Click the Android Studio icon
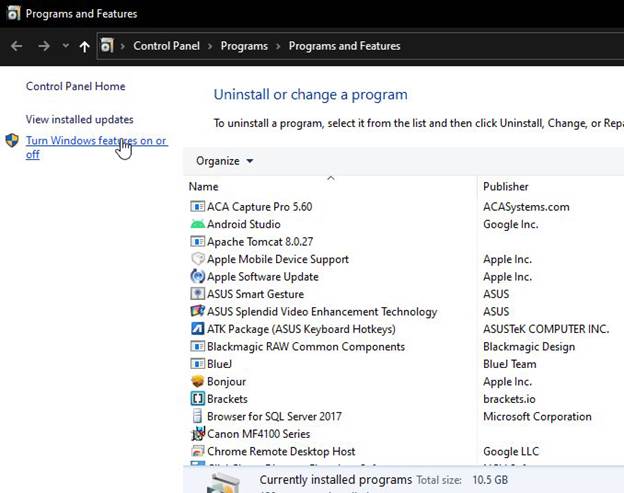The image size is (624, 493). [197, 224]
